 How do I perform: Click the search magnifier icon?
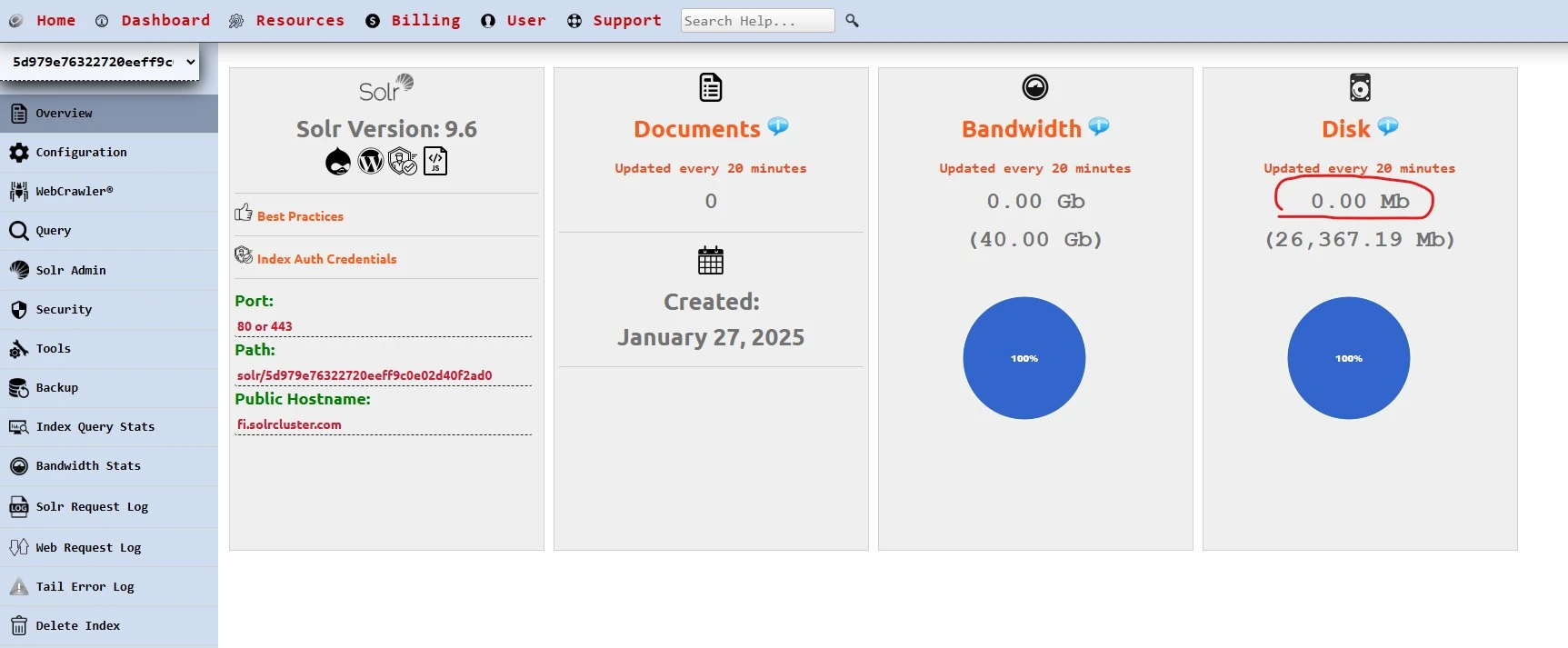point(852,20)
